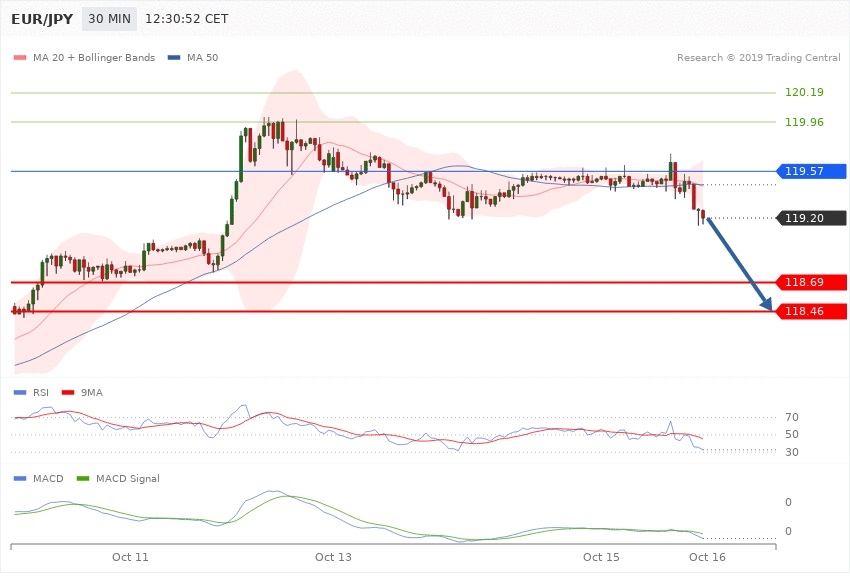Select the Oct 15 date label

coord(602,555)
